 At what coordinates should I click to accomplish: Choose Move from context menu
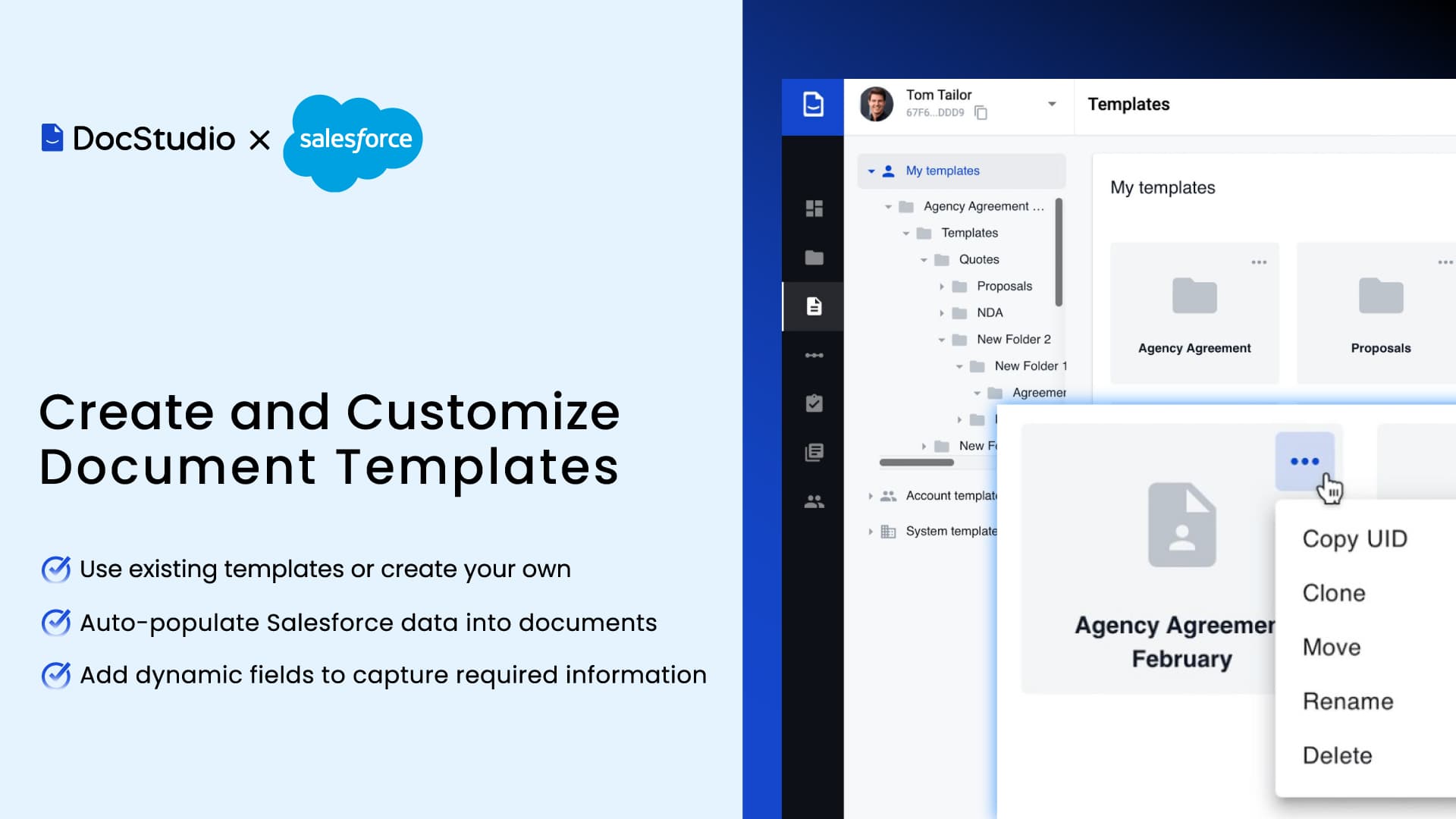click(x=1332, y=647)
